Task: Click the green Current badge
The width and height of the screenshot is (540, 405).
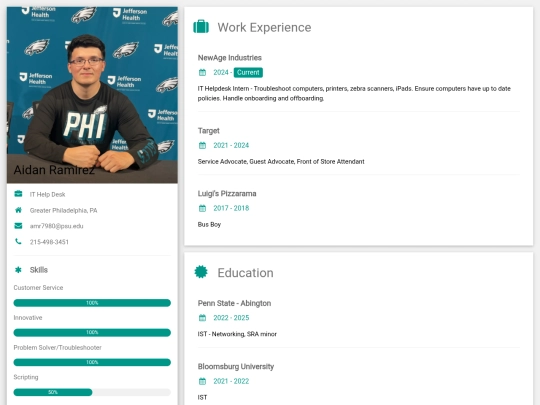Action: [x=248, y=73]
